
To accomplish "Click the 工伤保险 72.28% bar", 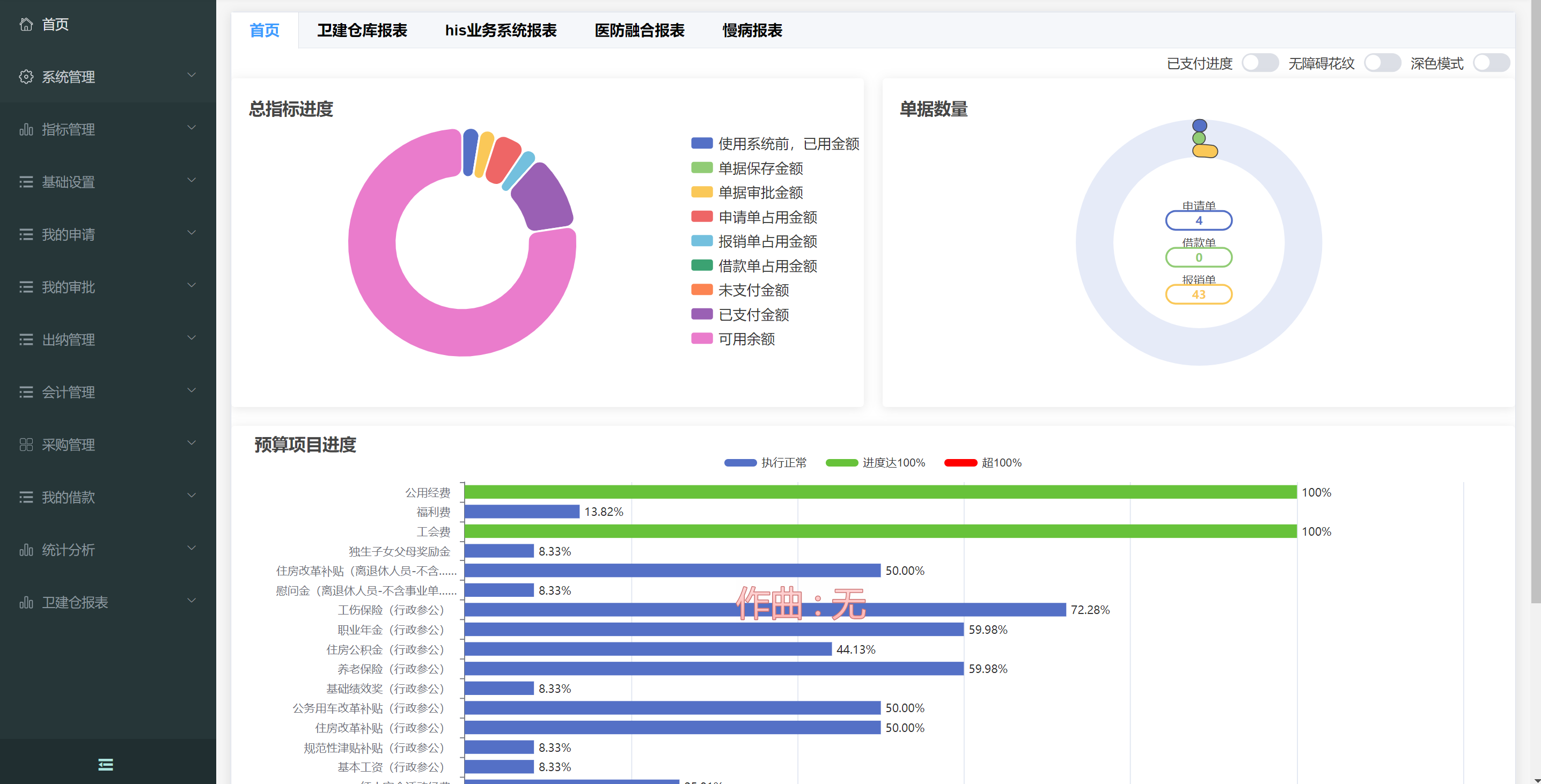I will click(x=765, y=610).
